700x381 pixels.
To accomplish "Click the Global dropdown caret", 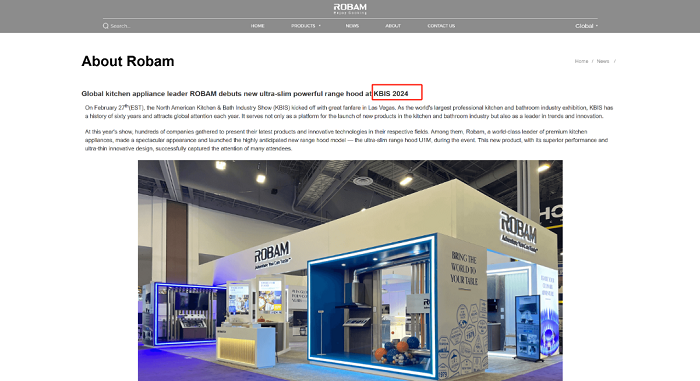I will click(596, 26).
